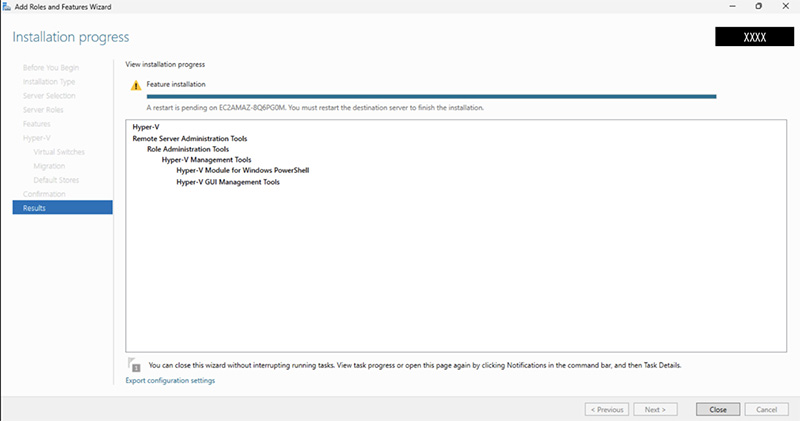
Task: Select Remote Server Administration Tools item
Action: coord(190,138)
